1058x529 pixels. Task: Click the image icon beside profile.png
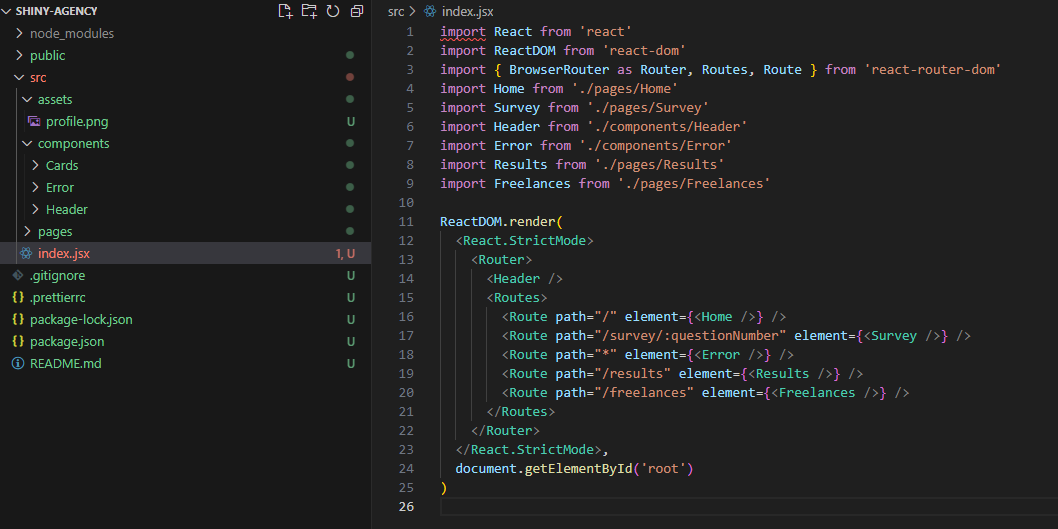(34, 121)
